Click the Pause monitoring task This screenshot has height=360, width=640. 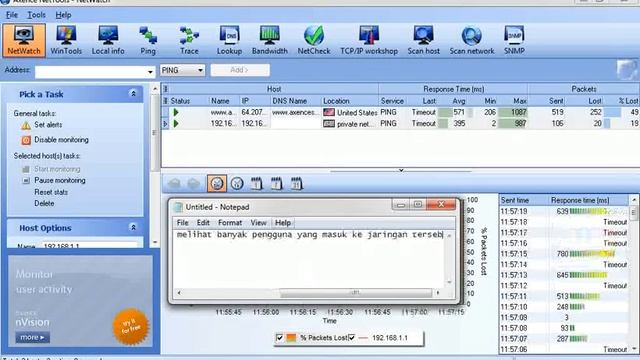60,180
